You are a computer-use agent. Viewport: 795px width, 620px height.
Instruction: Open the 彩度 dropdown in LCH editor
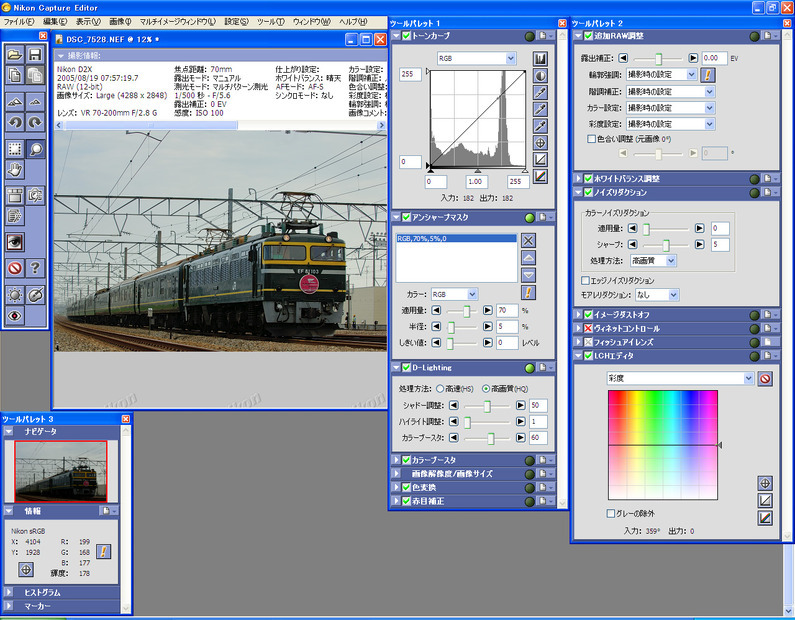pyautogui.click(x=680, y=378)
